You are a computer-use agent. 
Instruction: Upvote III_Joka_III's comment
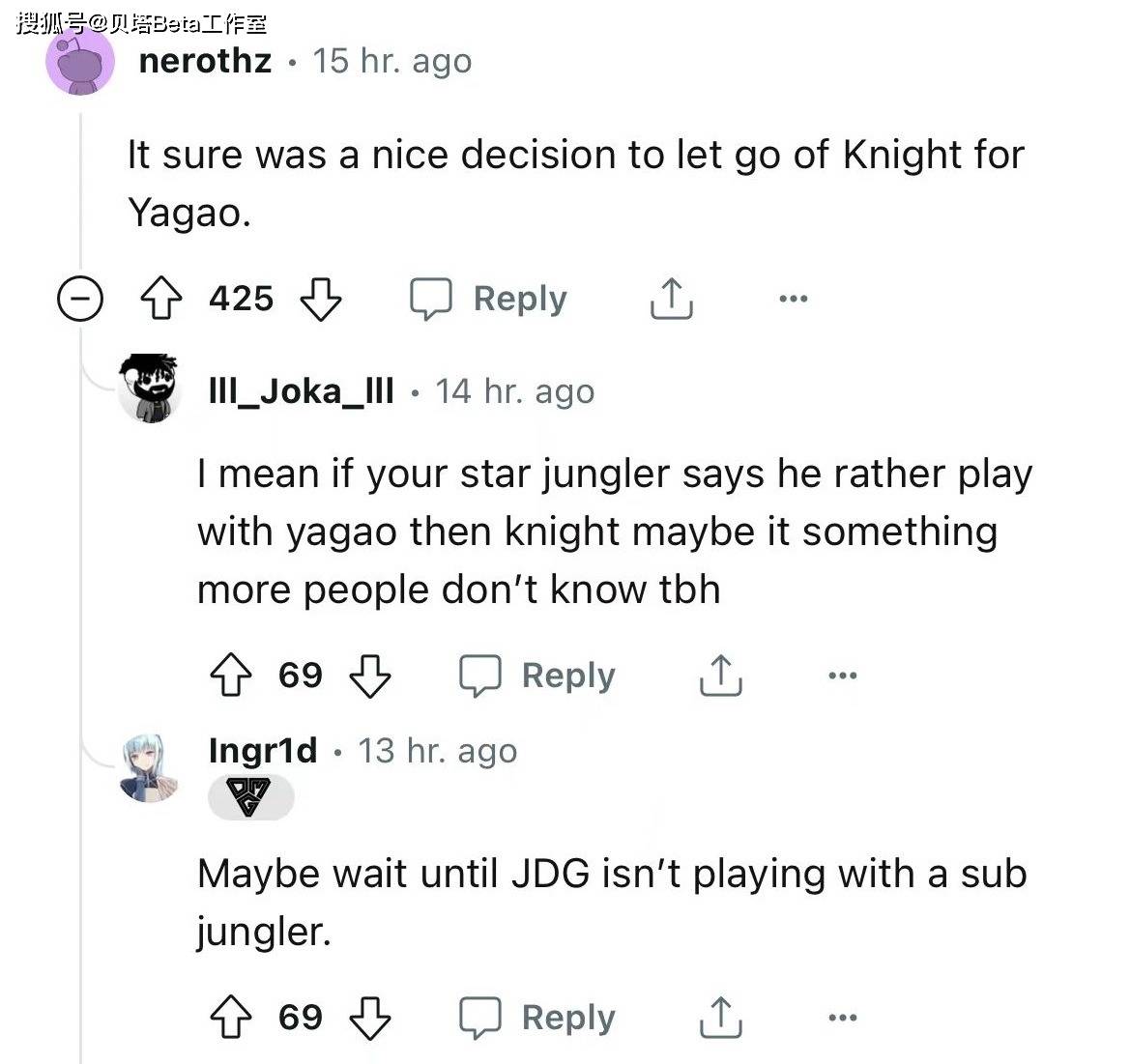[231, 676]
